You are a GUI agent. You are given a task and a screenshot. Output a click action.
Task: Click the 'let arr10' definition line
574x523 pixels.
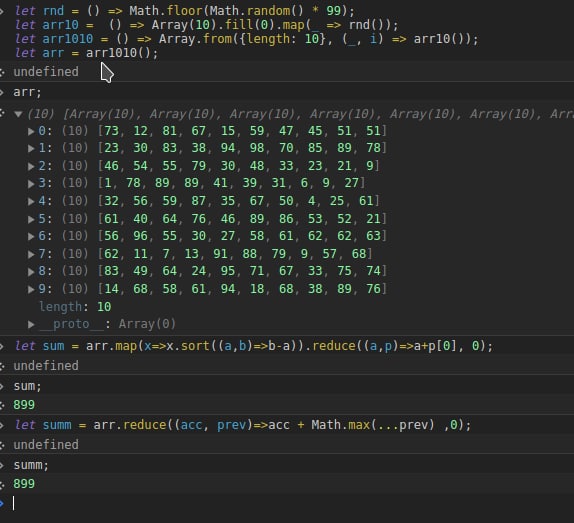[x=206, y=25]
